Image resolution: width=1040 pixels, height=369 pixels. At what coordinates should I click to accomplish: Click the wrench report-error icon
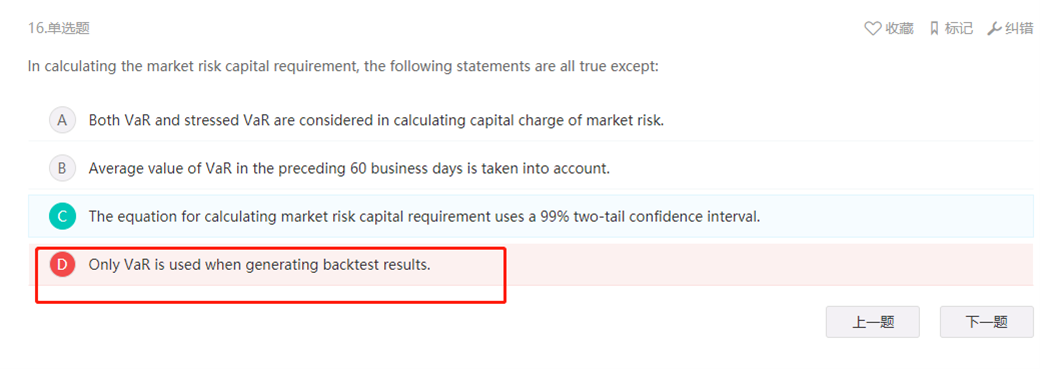(x=994, y=29)
